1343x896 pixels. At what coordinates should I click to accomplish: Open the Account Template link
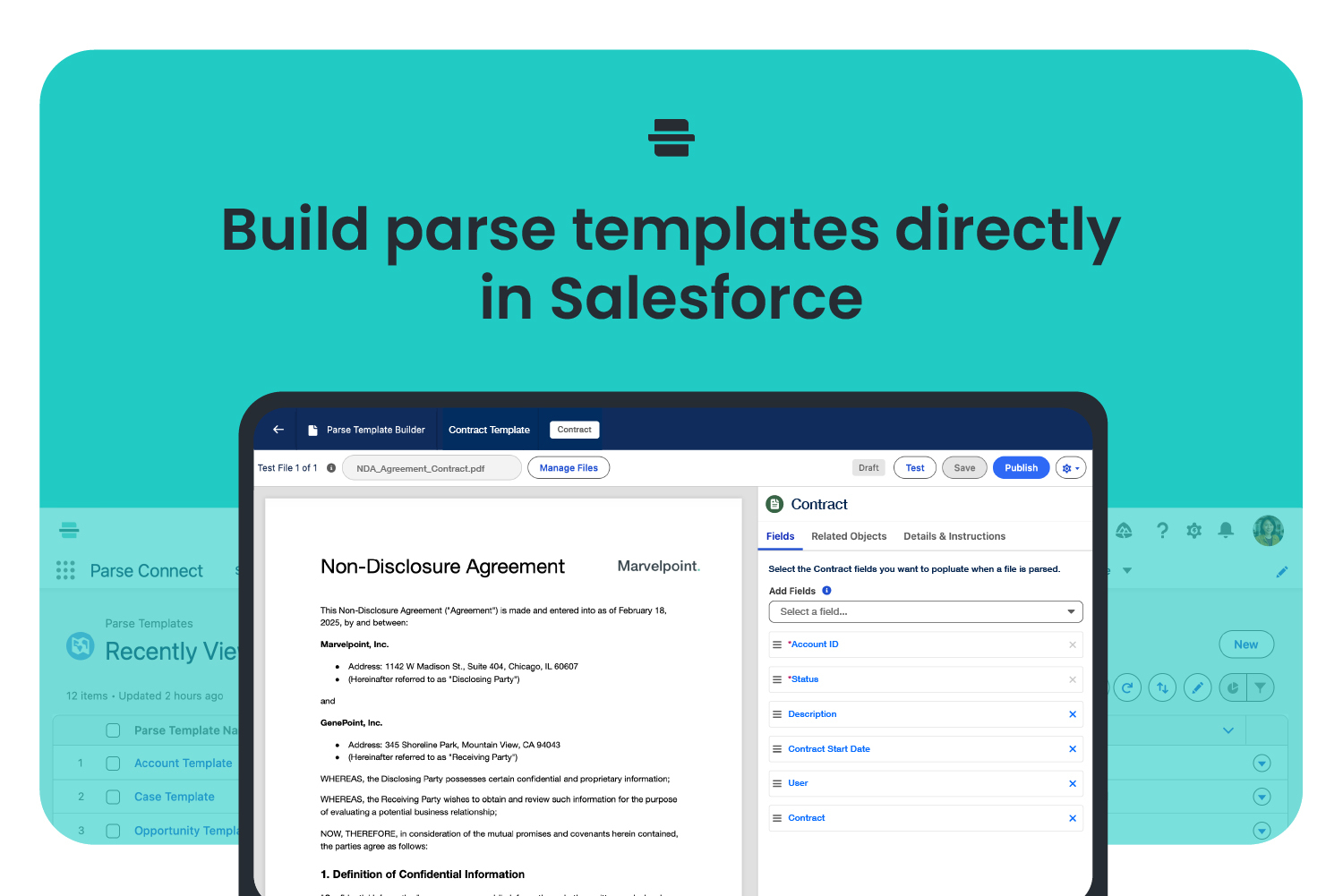pyautogui.click(x=184, y=764)
